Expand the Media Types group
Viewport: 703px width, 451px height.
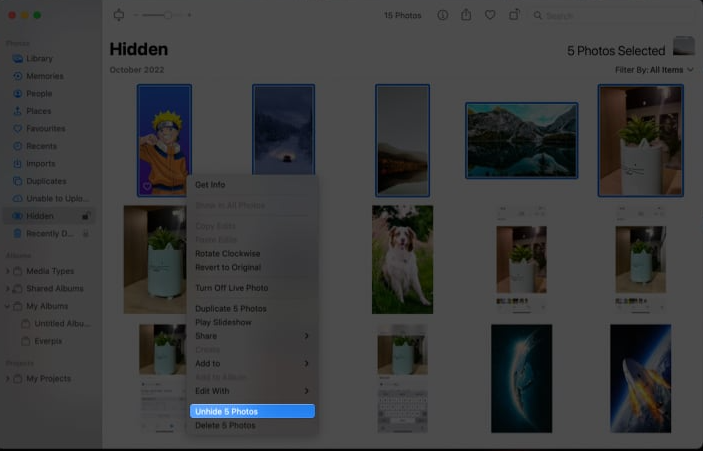pos(7,271)
